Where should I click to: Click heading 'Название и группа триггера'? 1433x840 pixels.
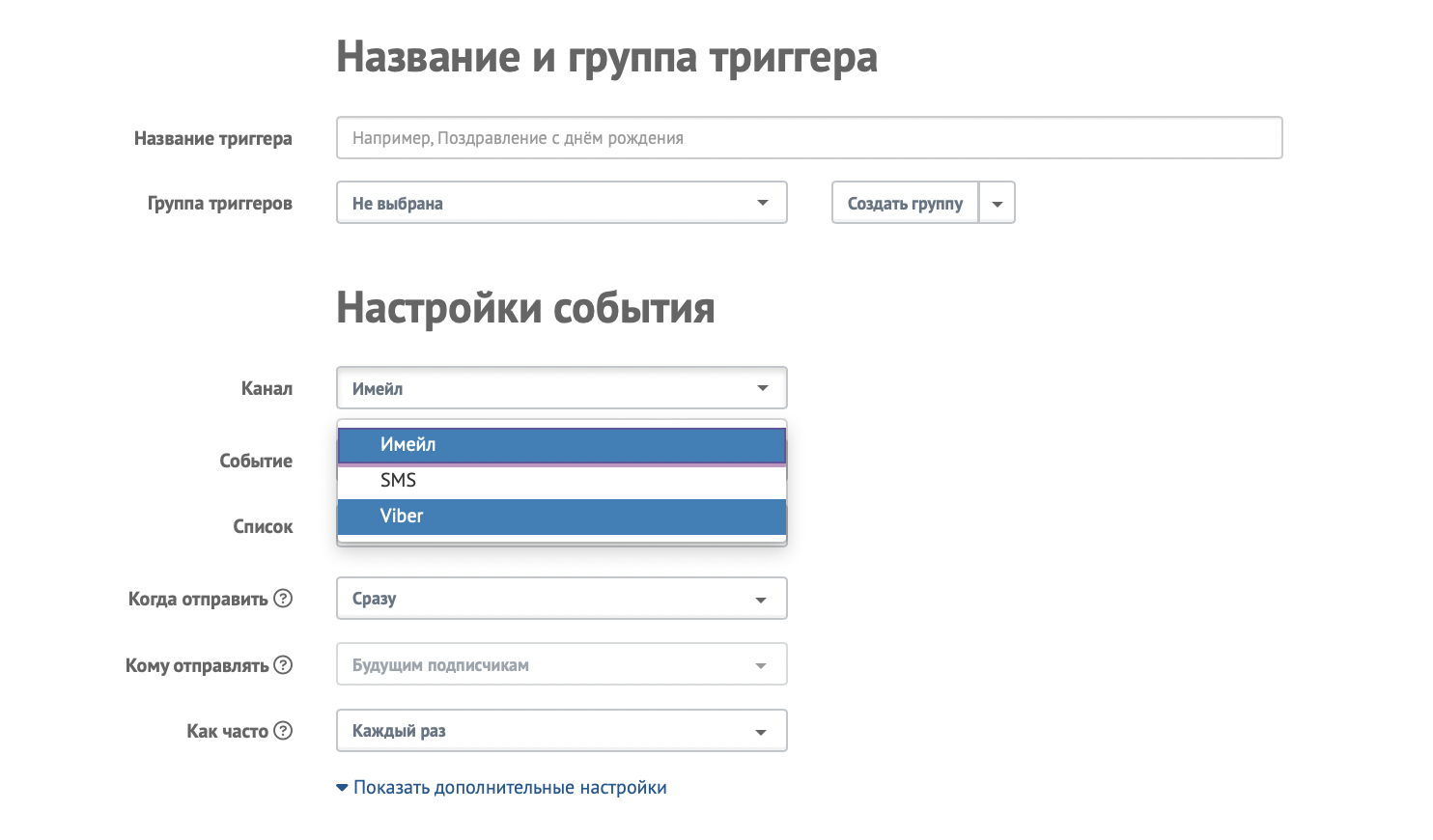(x=606, y=57)
